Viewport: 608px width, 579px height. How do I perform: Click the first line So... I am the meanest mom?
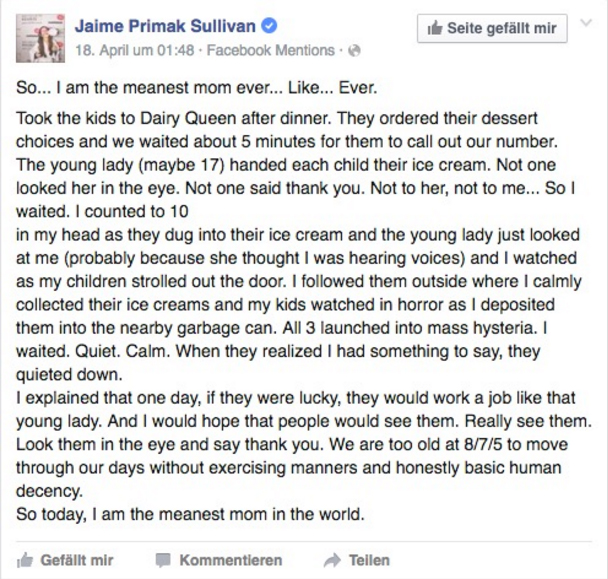197,88
